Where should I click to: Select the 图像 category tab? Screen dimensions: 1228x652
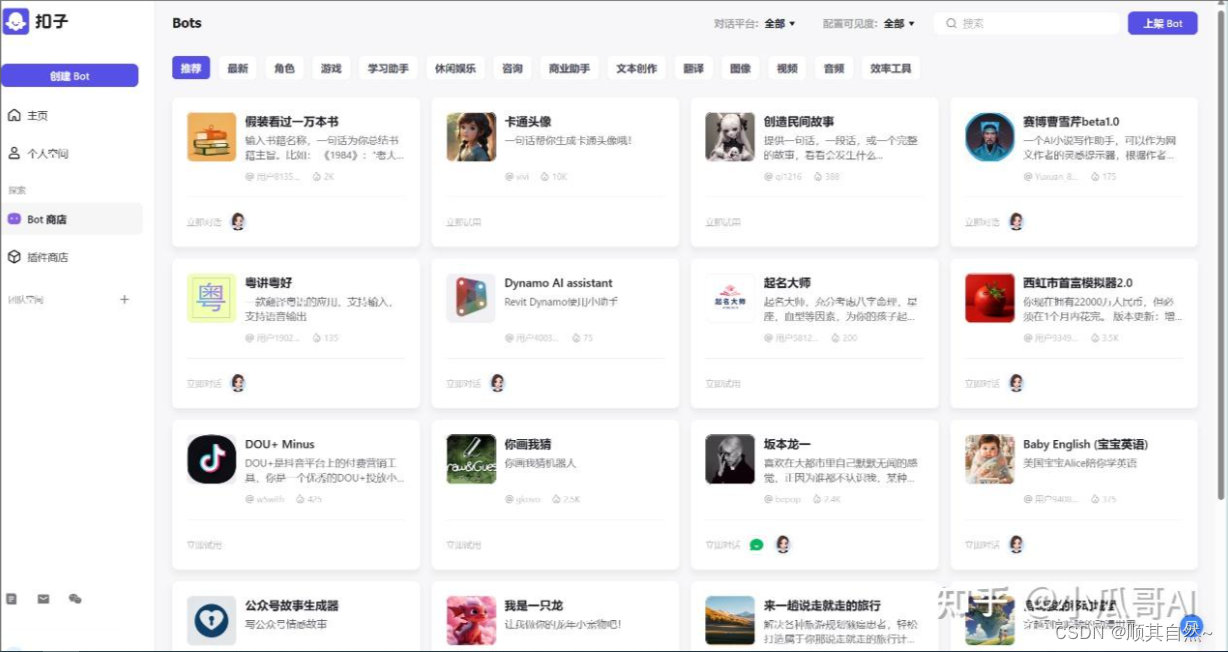point(740,68)
